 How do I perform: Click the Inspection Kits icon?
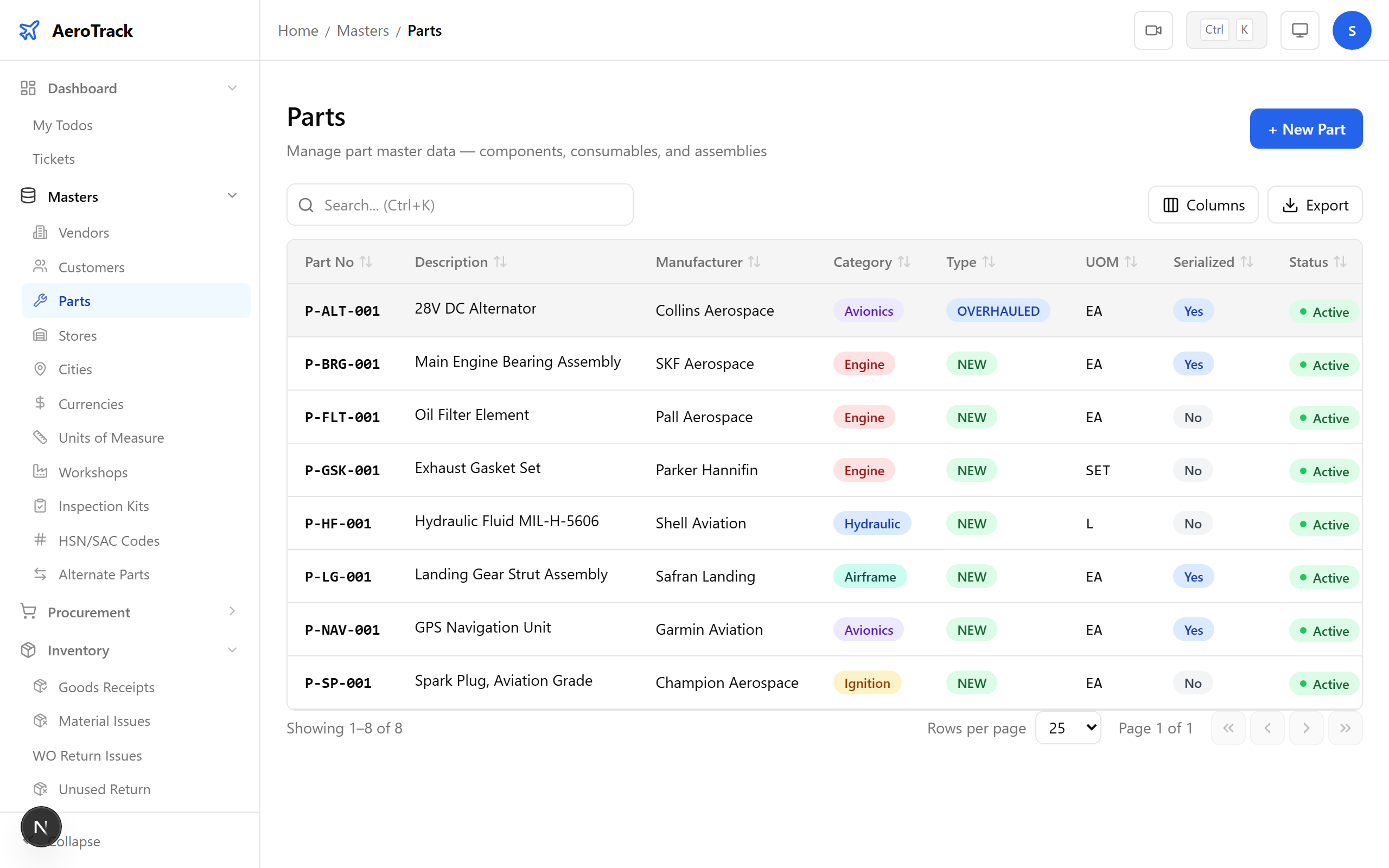(x=40, y=506)
